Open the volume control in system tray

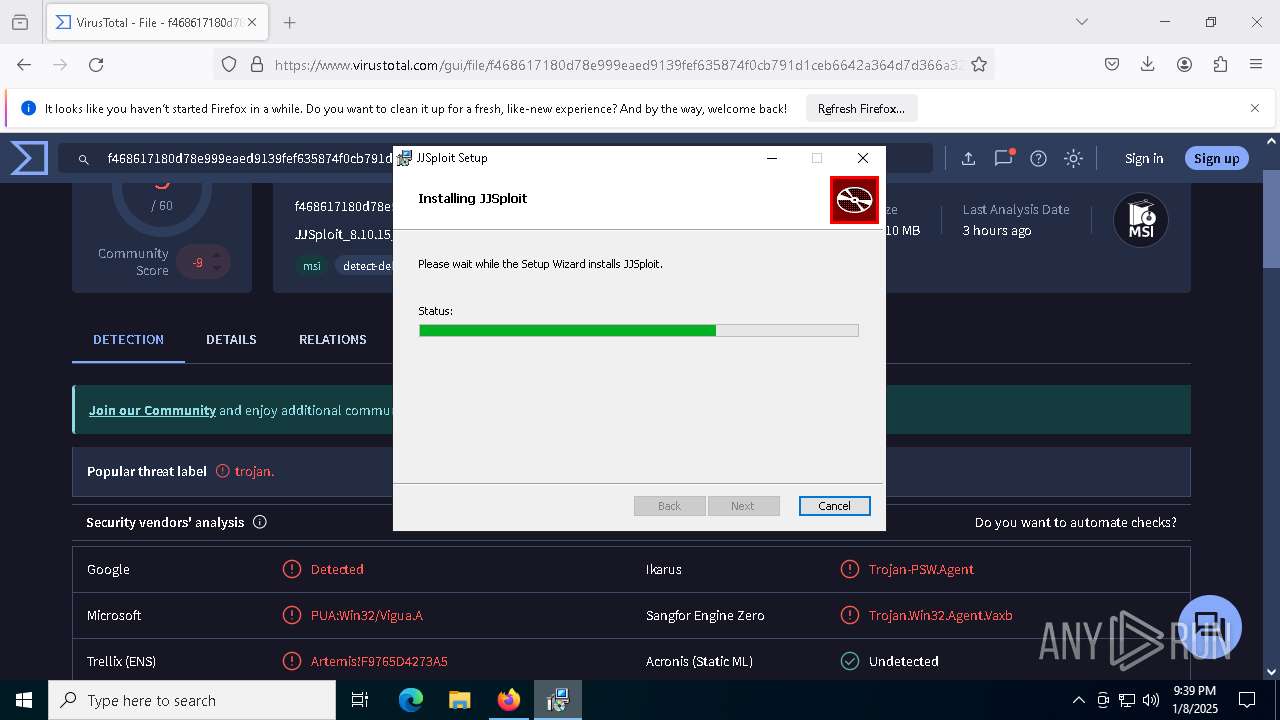click(x=1151, y=700)
